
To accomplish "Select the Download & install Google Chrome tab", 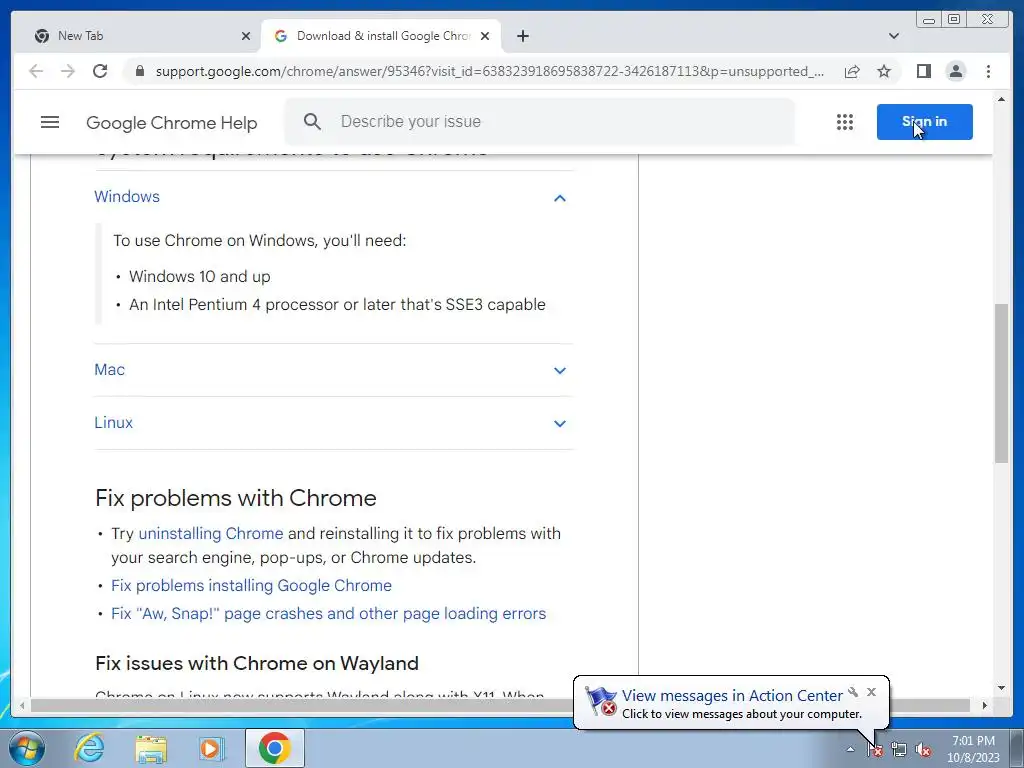I will coord(381,36).
